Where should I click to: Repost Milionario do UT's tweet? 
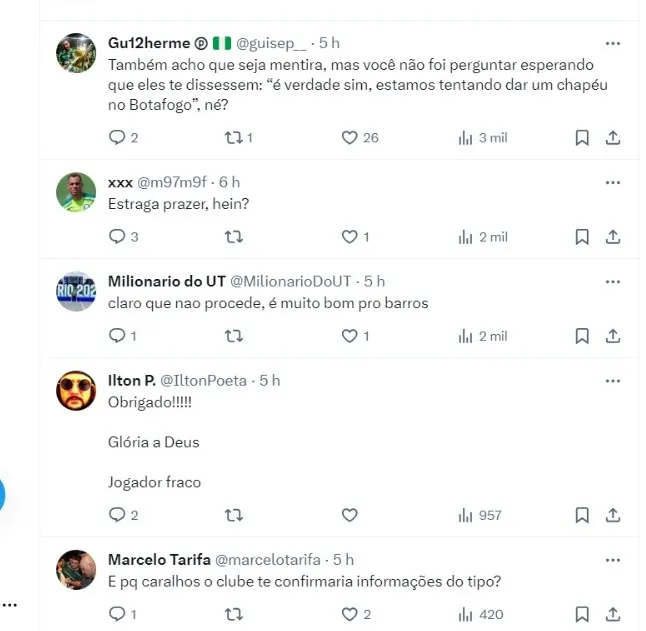(234, 336)
